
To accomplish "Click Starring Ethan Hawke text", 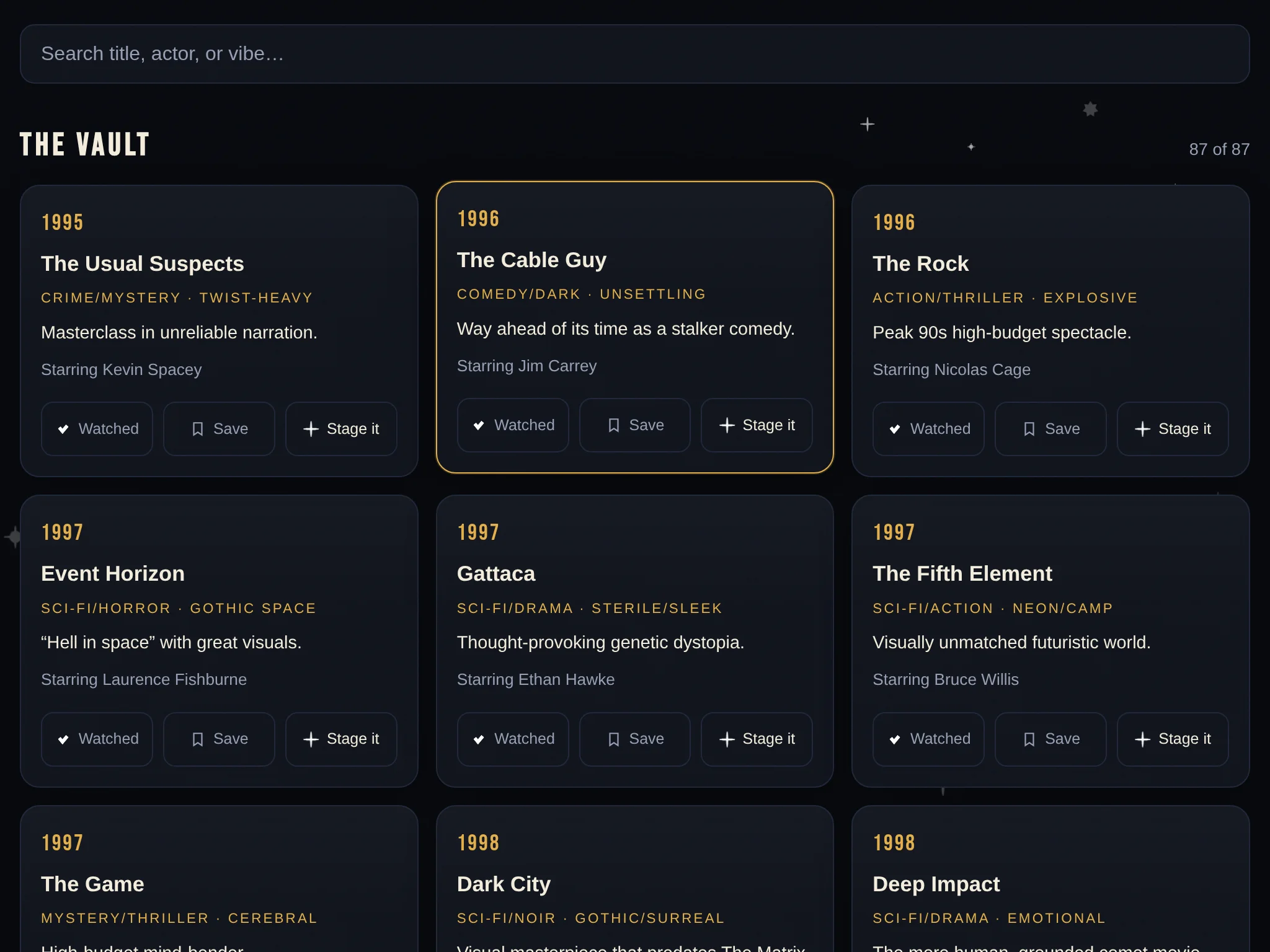I will click(x=536, y=679).
